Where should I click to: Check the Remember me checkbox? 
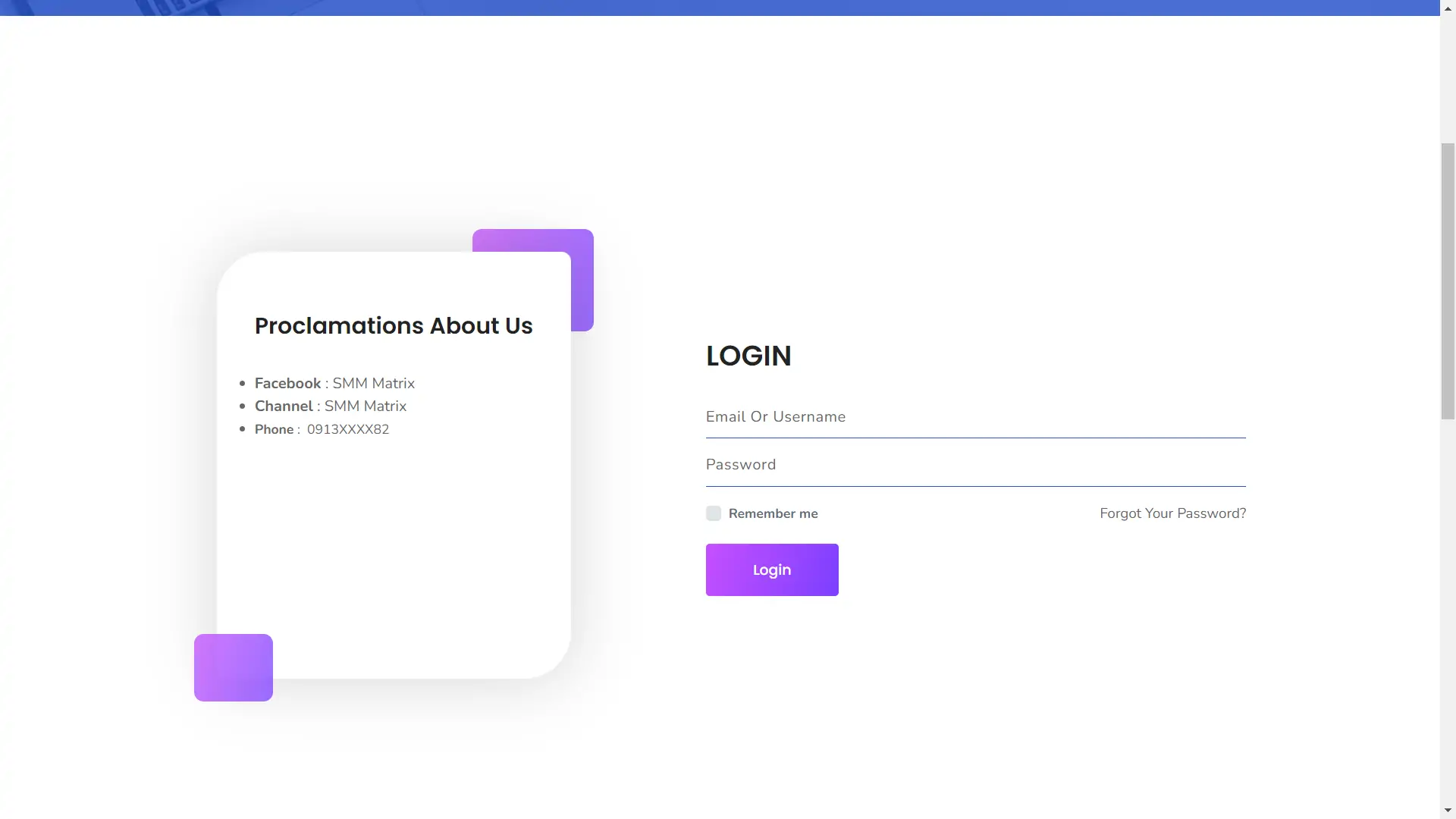pos(713,513)
